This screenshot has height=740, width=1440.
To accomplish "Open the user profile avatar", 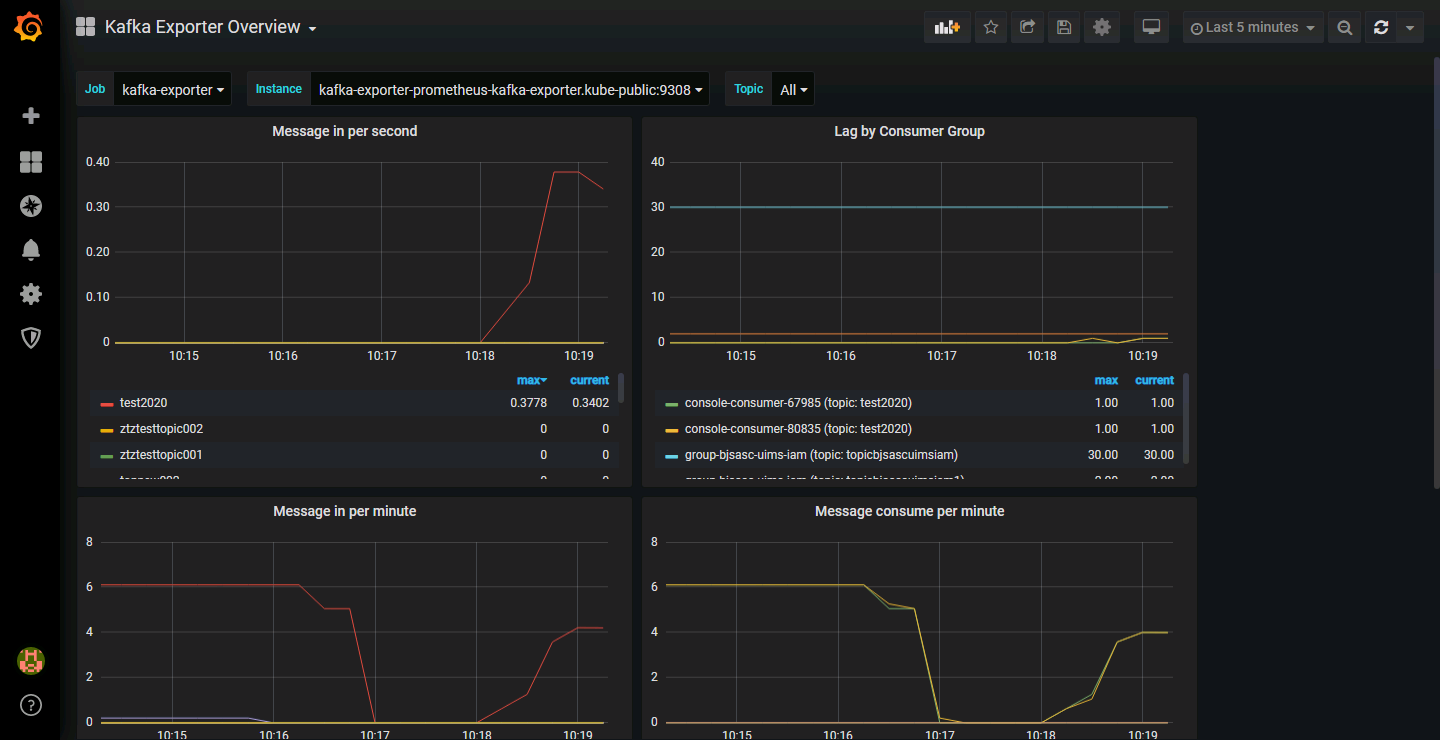I will [31, 660].
